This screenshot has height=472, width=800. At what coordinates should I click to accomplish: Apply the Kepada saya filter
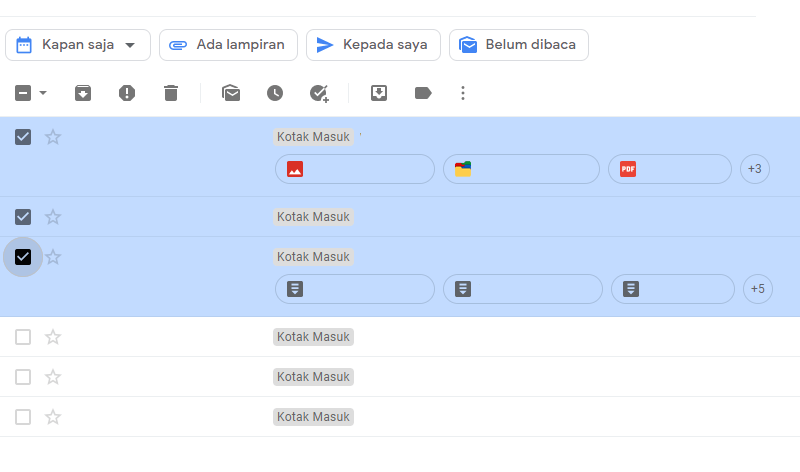click(373, 45)
